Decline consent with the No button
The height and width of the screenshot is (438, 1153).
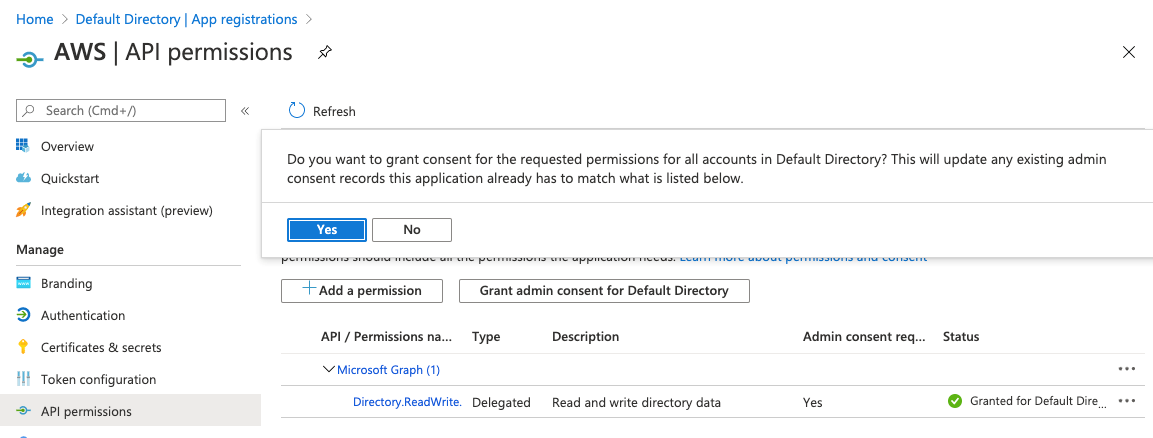(412, 229)
